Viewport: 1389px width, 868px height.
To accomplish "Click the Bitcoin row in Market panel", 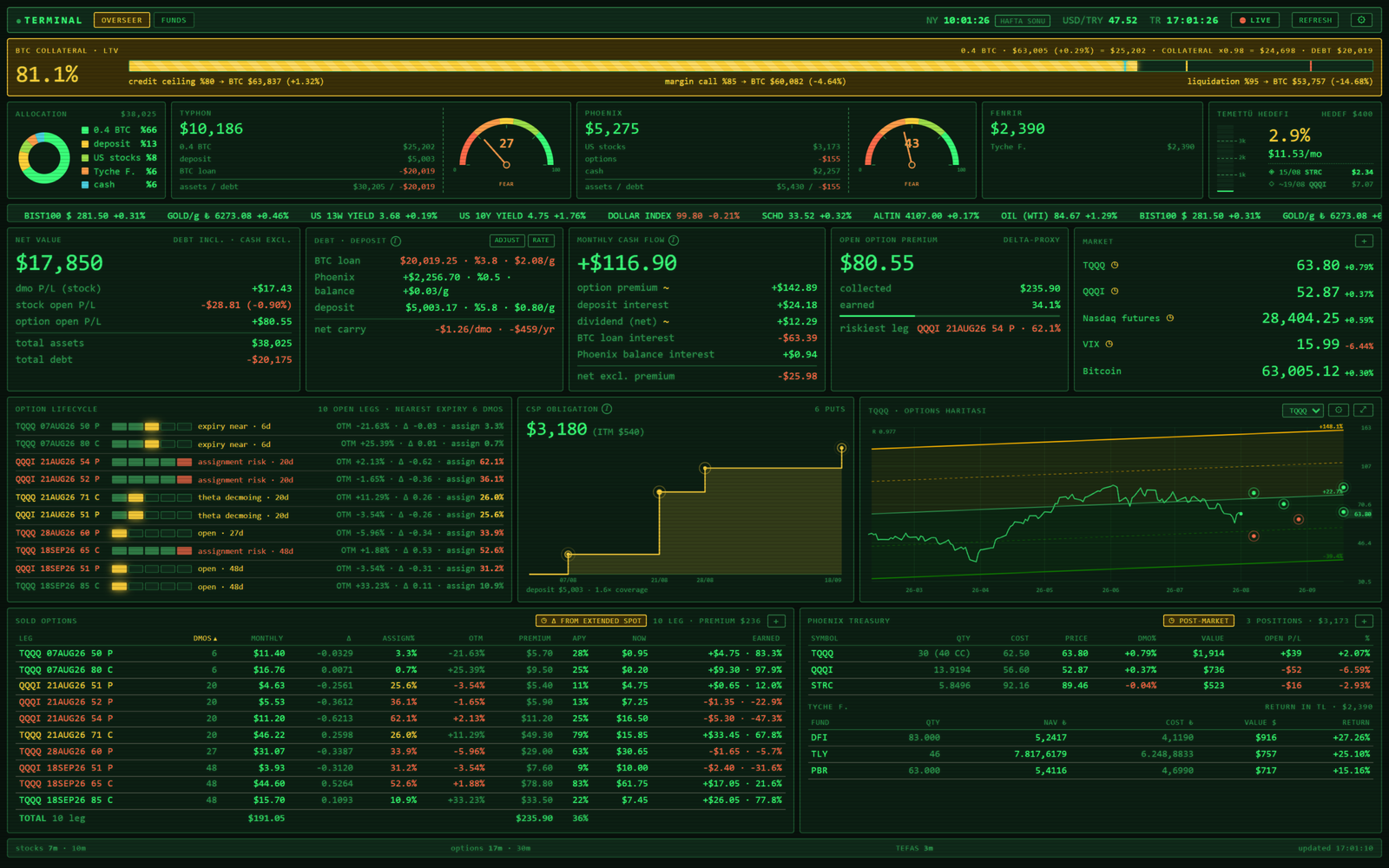I will pos(1228,372).
